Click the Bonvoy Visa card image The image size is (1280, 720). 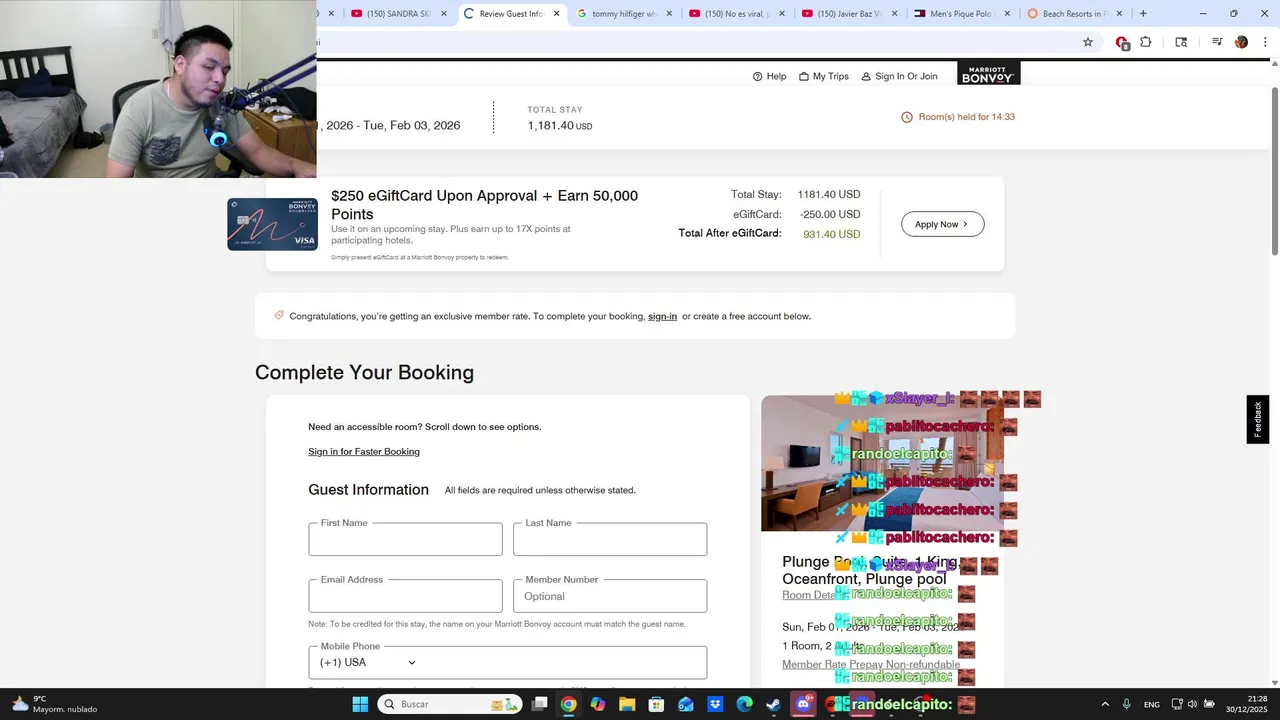click(x=272, y=224)
